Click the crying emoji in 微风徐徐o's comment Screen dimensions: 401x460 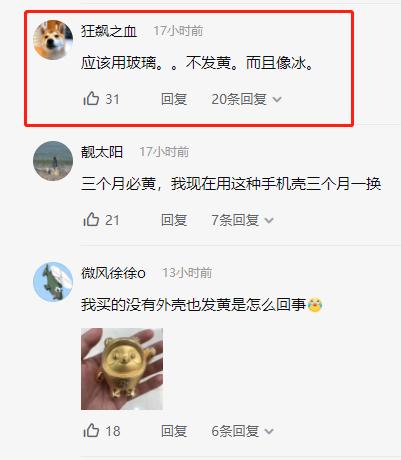pyautogui.click(x=315, y=305)
